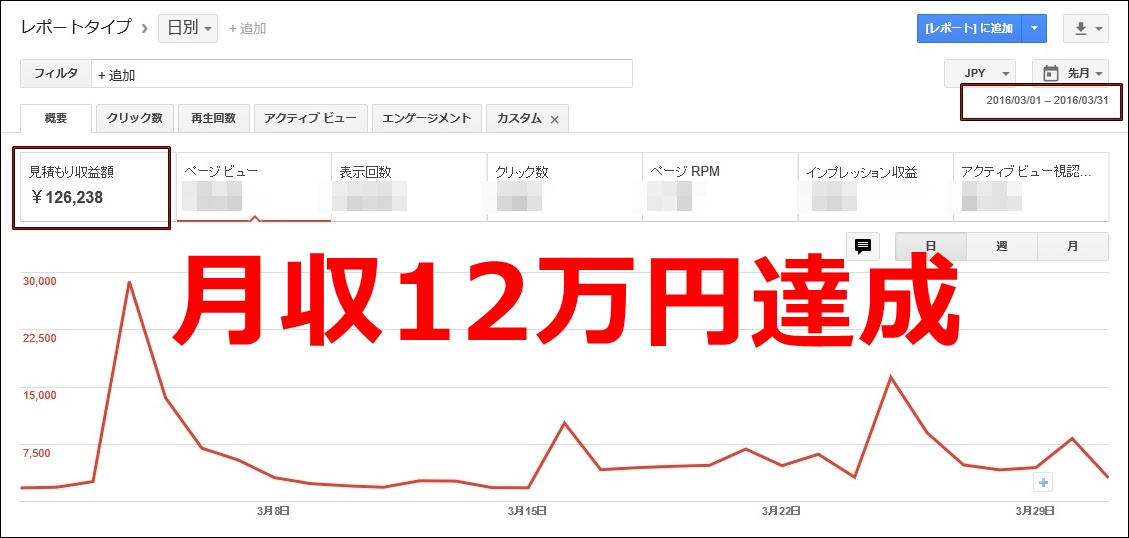The image size is (1129, 538).
Task: Switch to the 概要 tab
Action: coord(56,119)
